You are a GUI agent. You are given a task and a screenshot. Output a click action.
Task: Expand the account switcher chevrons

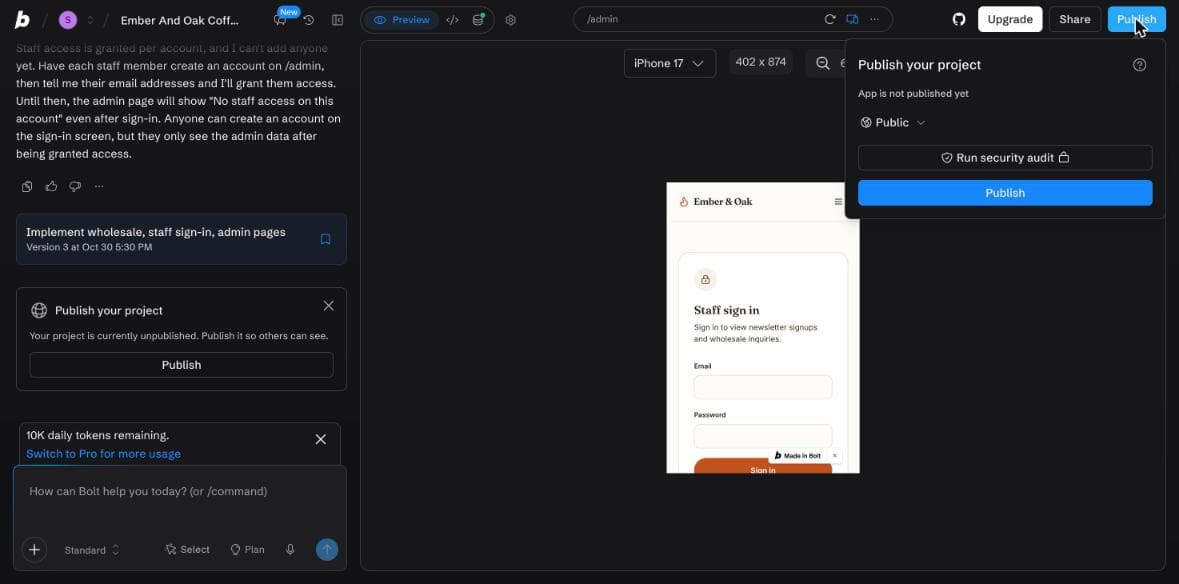click(90, 20)
